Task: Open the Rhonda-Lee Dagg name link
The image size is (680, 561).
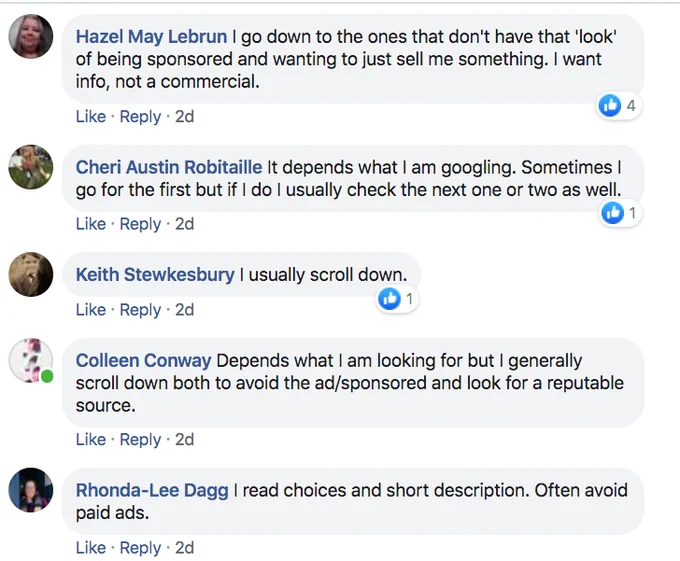Action: (x=152, y=490)
